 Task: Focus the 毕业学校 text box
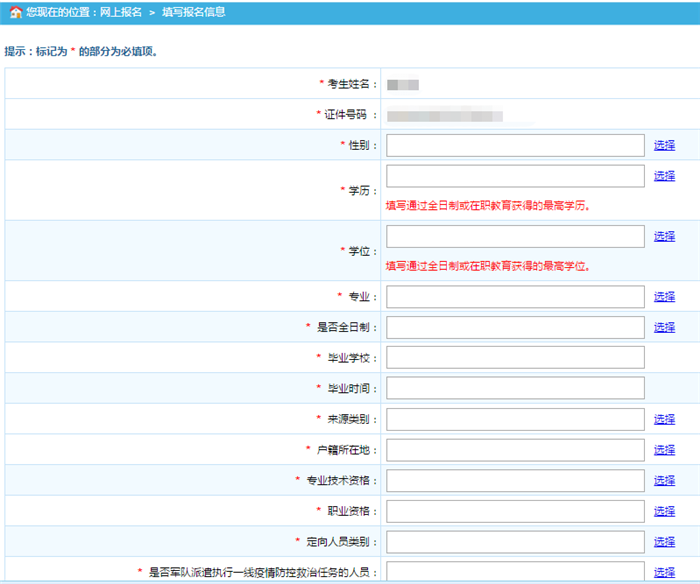tap(515, 358)
